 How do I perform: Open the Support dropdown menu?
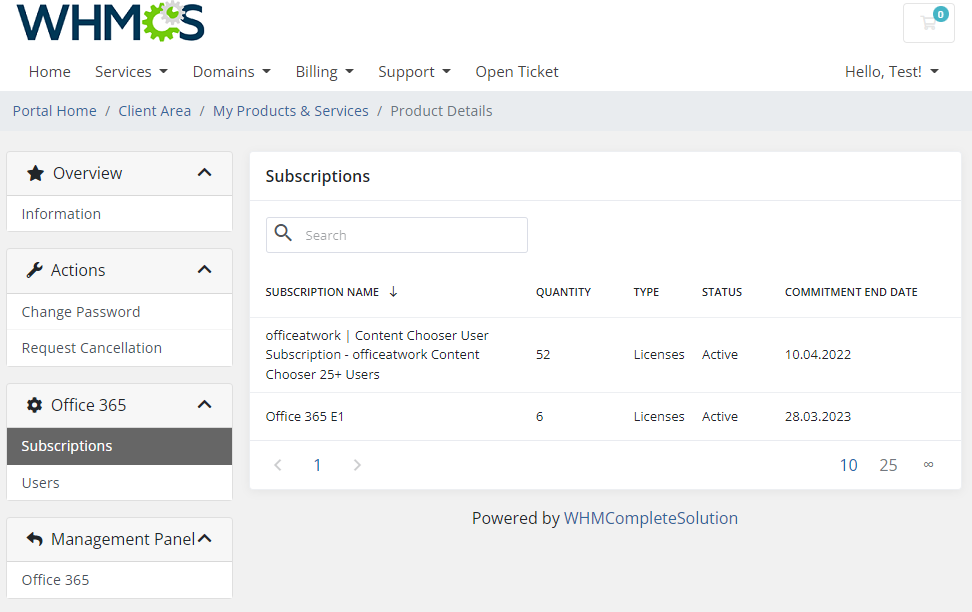(415, 72)
